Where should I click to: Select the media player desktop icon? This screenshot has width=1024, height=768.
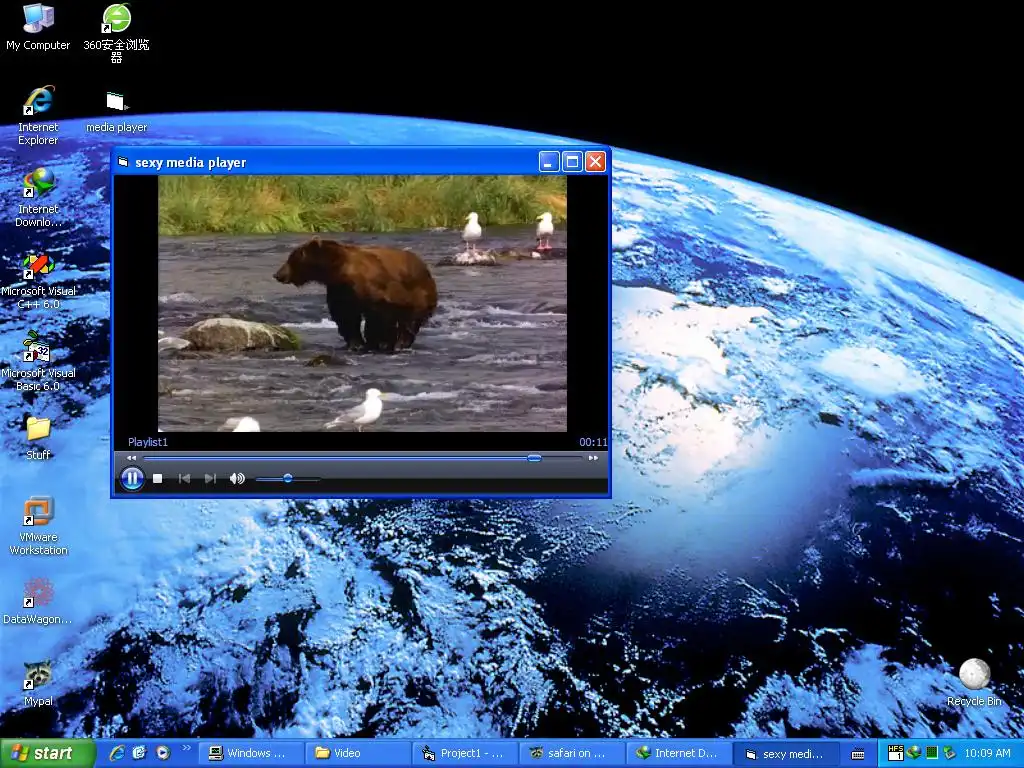(x=116, y=112)
